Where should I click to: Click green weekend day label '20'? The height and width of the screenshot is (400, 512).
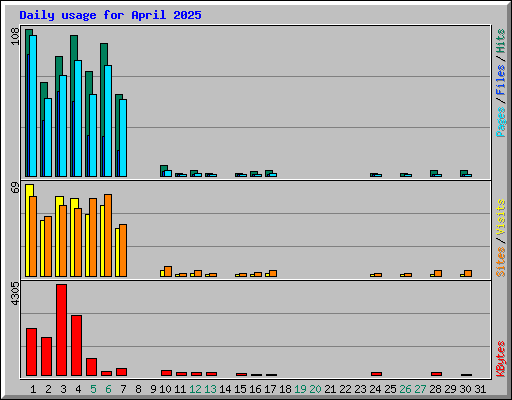(315, 389)
